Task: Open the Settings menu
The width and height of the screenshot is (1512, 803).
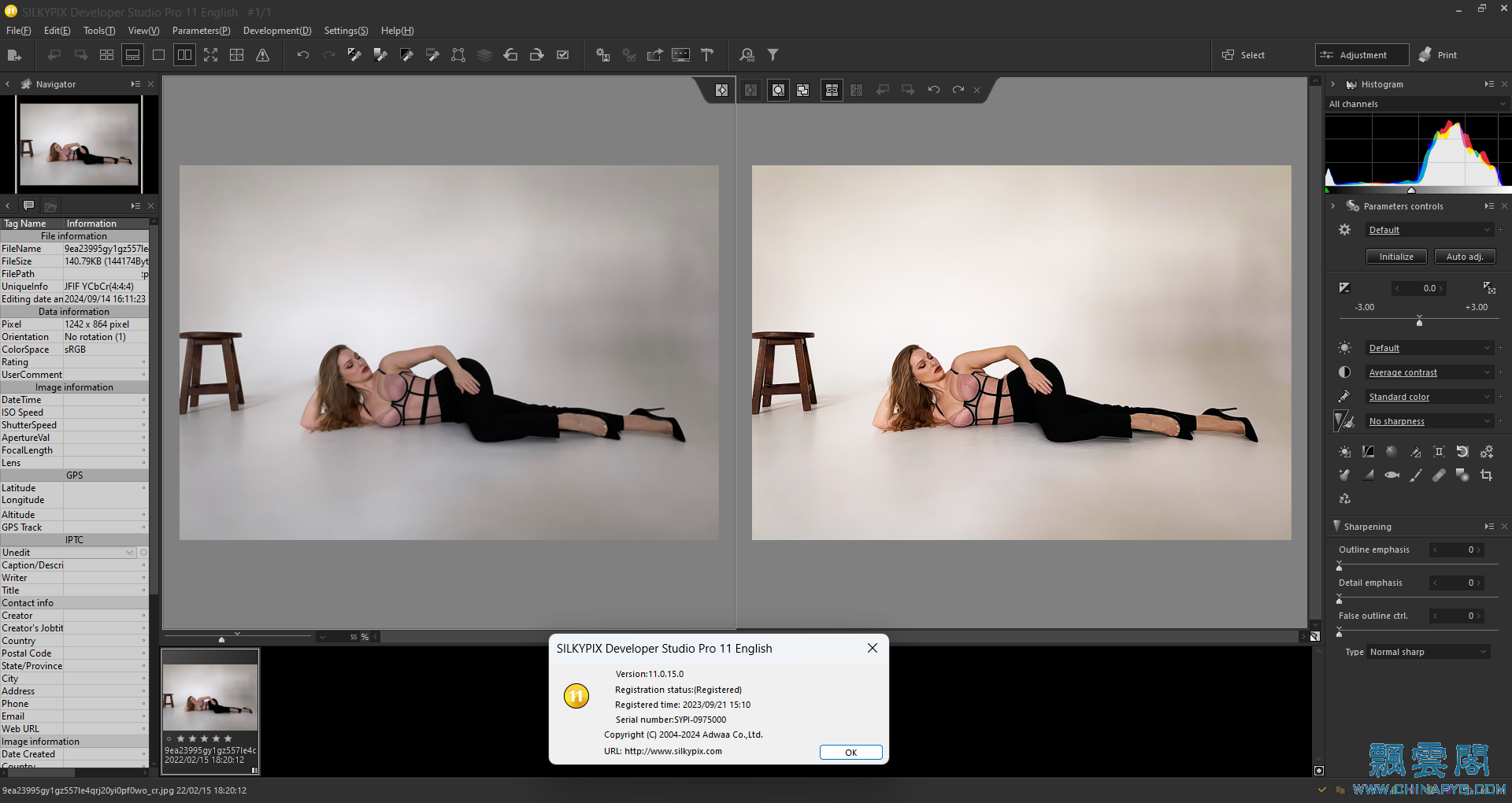Action: point(346,31)
